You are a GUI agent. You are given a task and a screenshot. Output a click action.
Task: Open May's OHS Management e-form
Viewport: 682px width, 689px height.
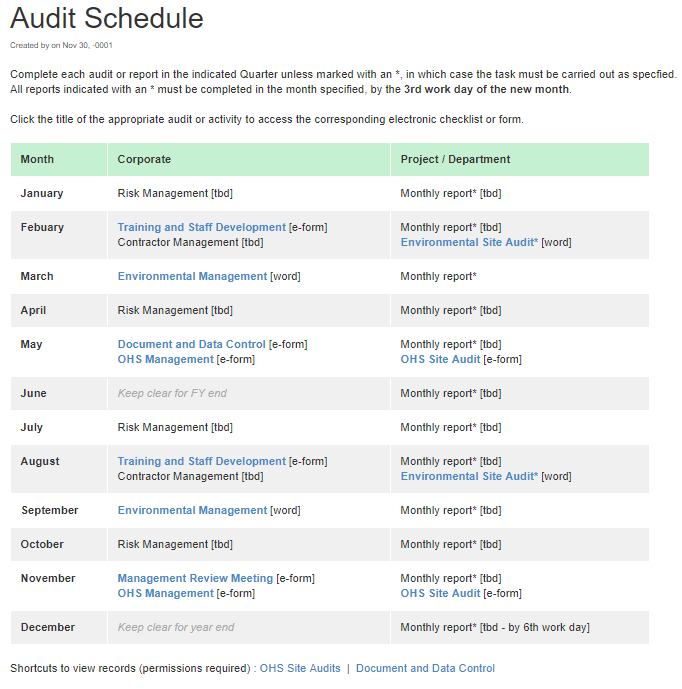pos(165,359)
